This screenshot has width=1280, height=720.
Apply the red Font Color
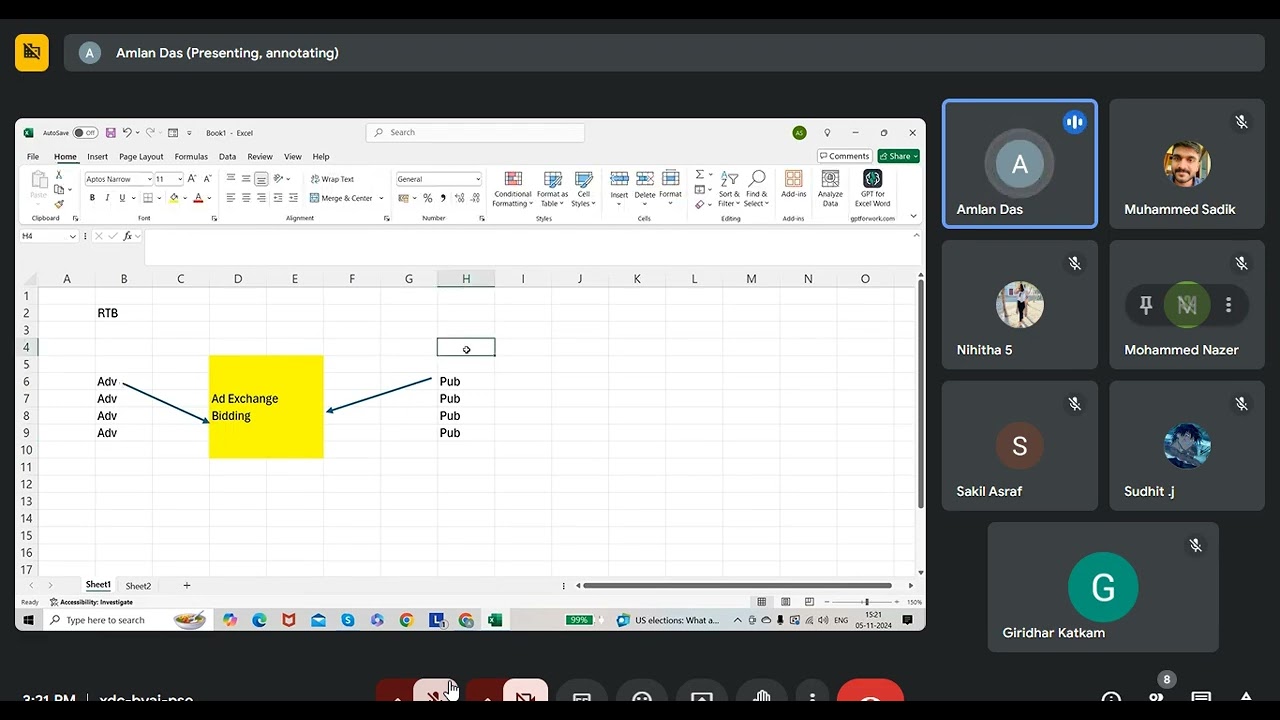pos(198,198)
